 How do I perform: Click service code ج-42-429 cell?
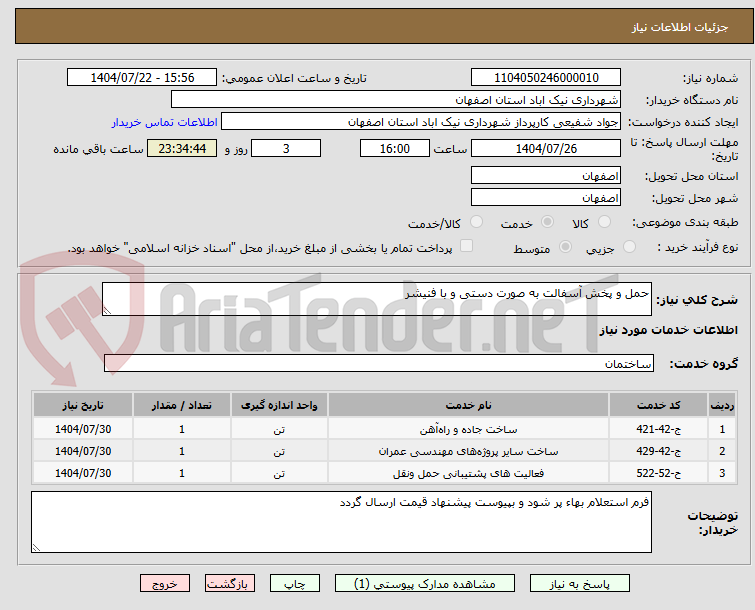coord(658,451)
